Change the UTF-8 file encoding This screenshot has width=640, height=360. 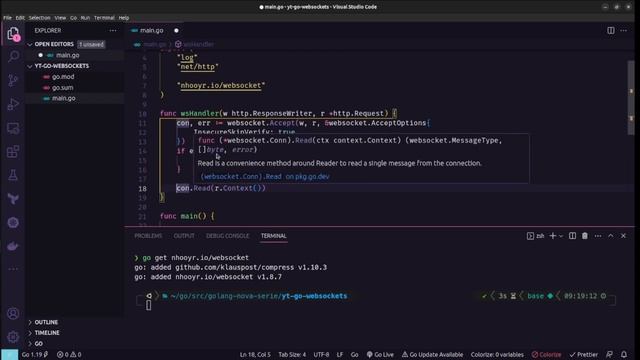click(x=321, y=355)
